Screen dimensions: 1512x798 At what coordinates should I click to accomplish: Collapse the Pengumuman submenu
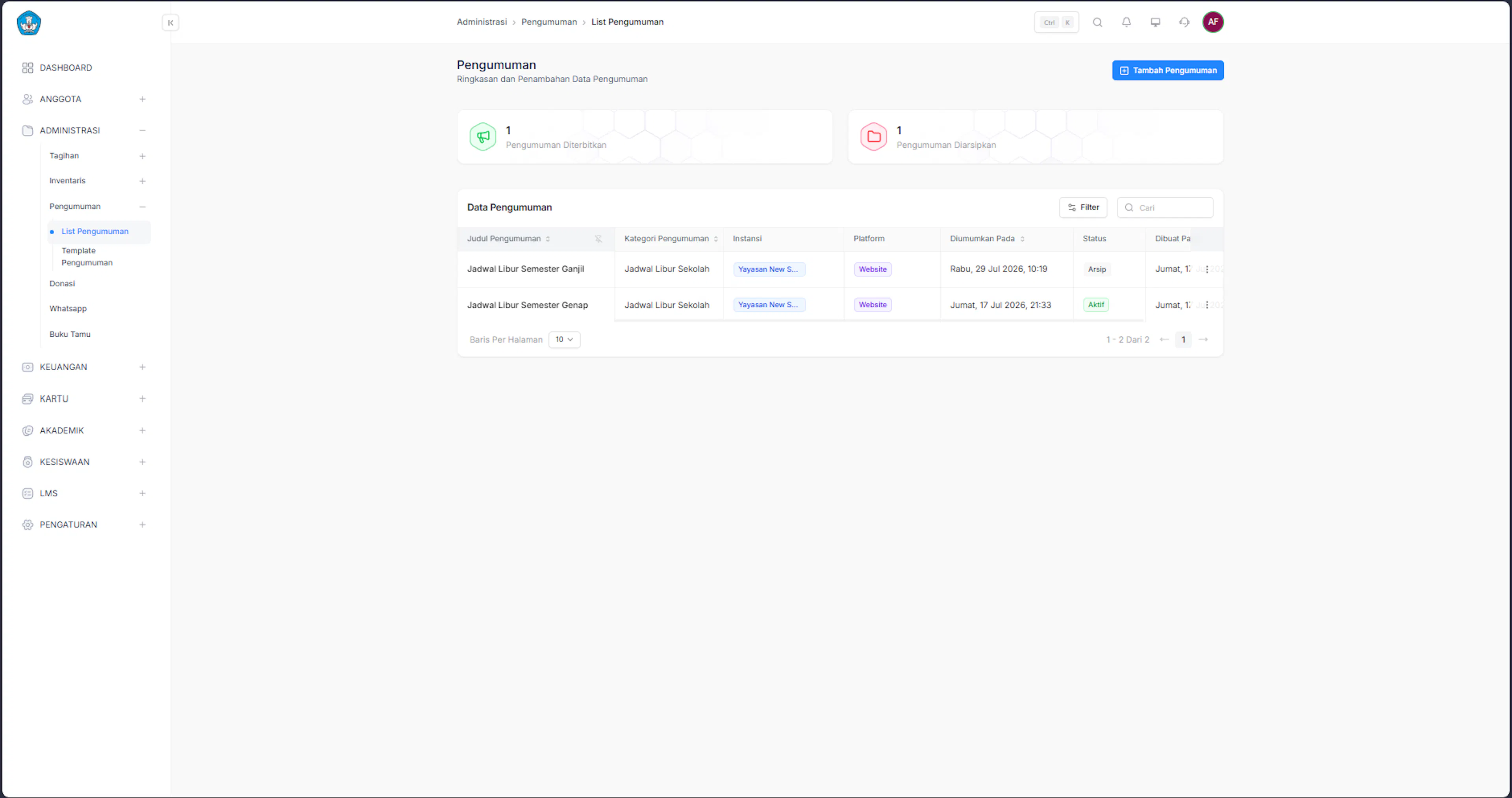[x=142, y=207]
